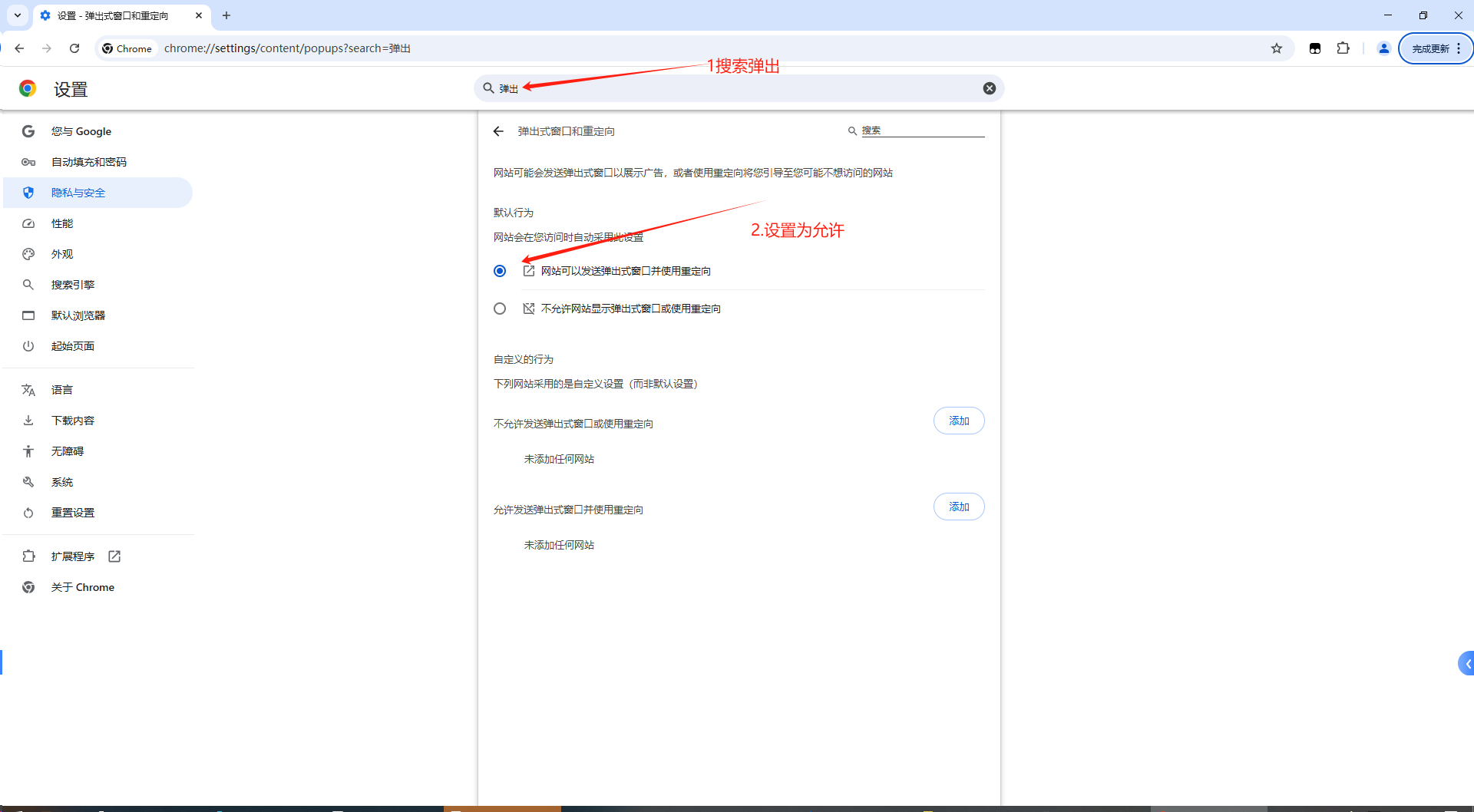This screenshot has width=1474, height=812.
Task: Add a site to the blocked popups list
Action: click(x=959, y=421)
